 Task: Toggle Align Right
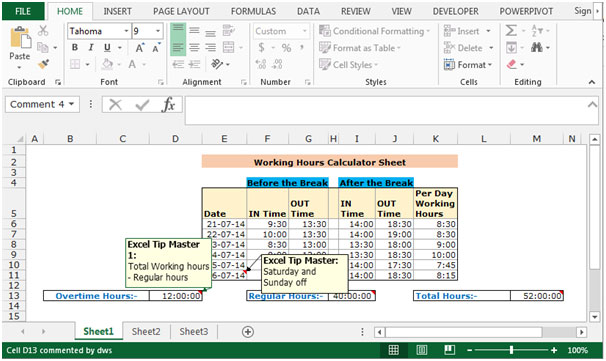pyautogui.click(x=211, y=48)
